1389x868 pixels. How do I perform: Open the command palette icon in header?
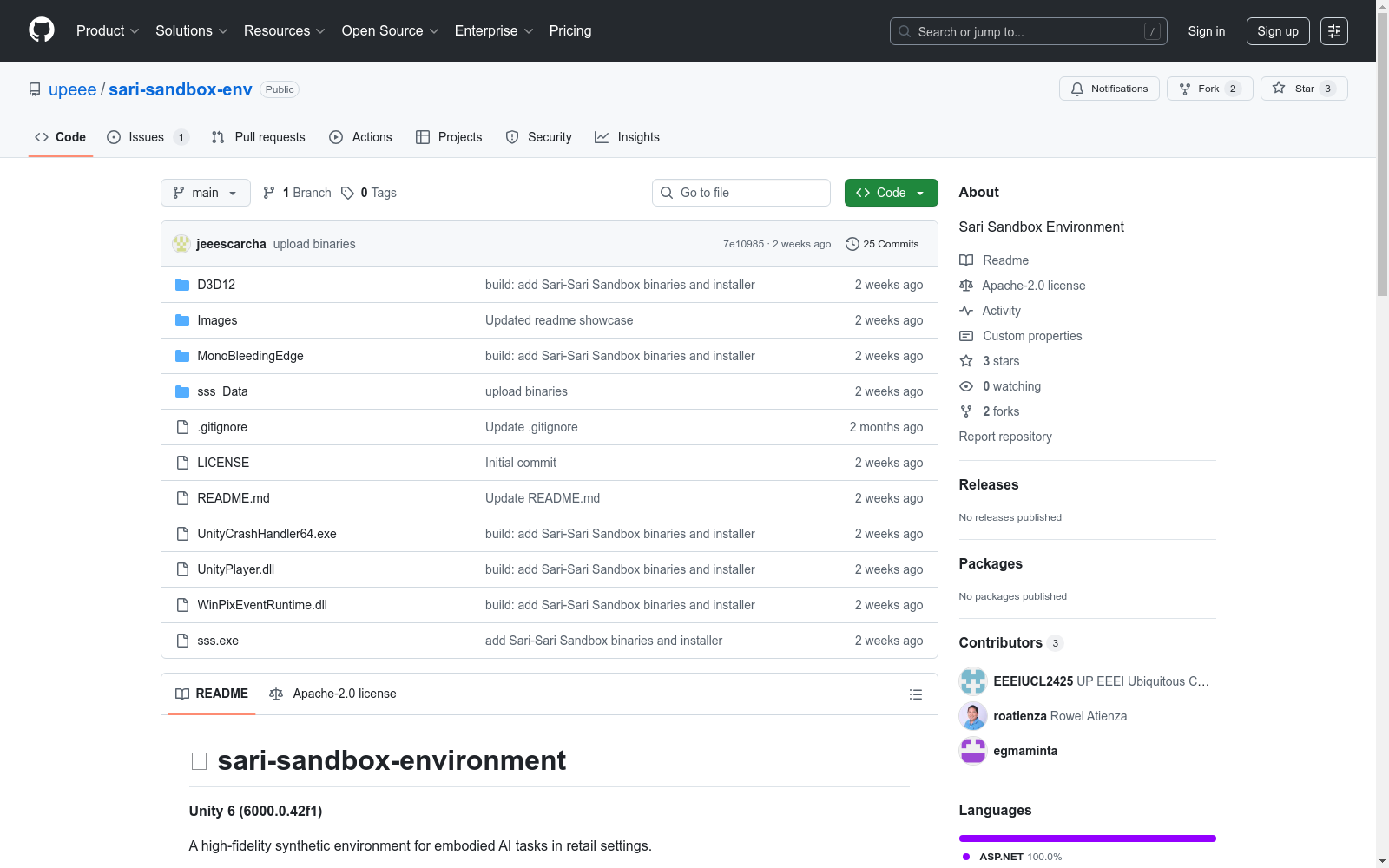[1334, 31]
